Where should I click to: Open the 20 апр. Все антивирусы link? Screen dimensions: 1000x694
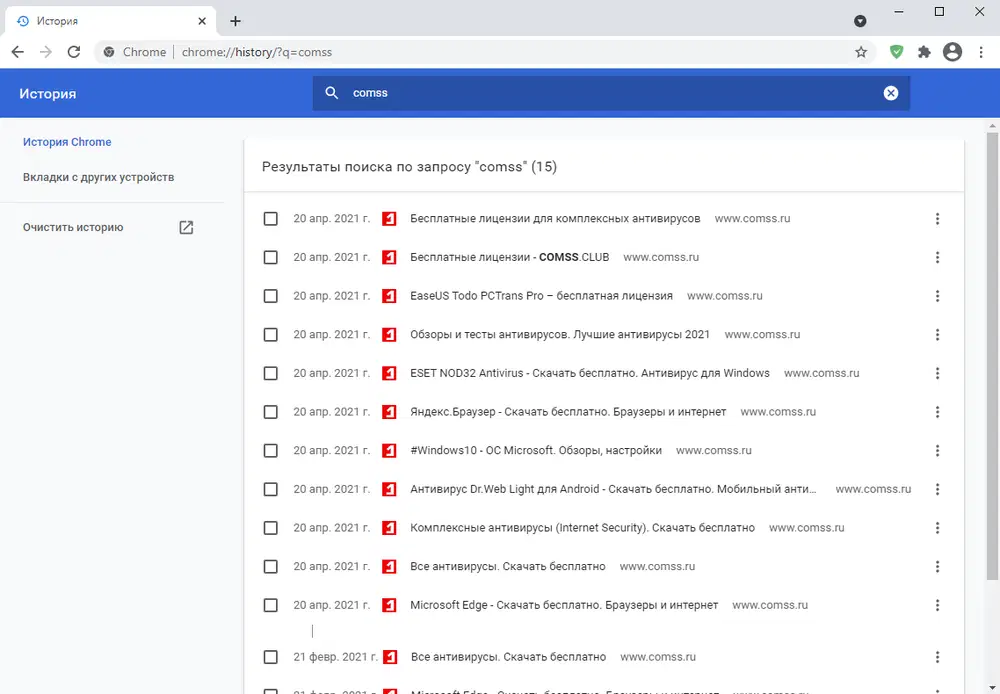tap(508, 566)
